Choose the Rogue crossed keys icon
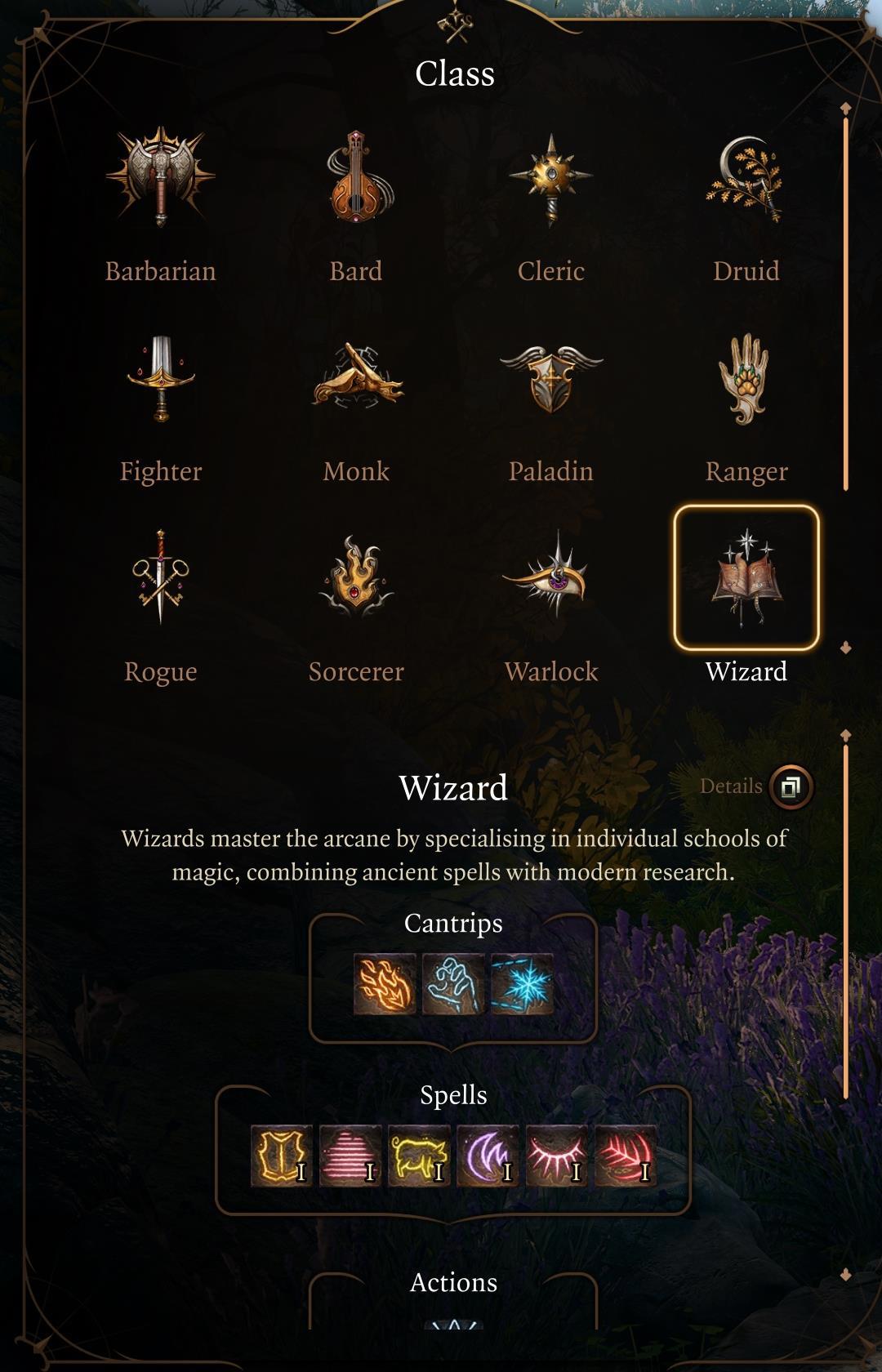Viewport: 882px width, 1372px height. pos(161,577)
